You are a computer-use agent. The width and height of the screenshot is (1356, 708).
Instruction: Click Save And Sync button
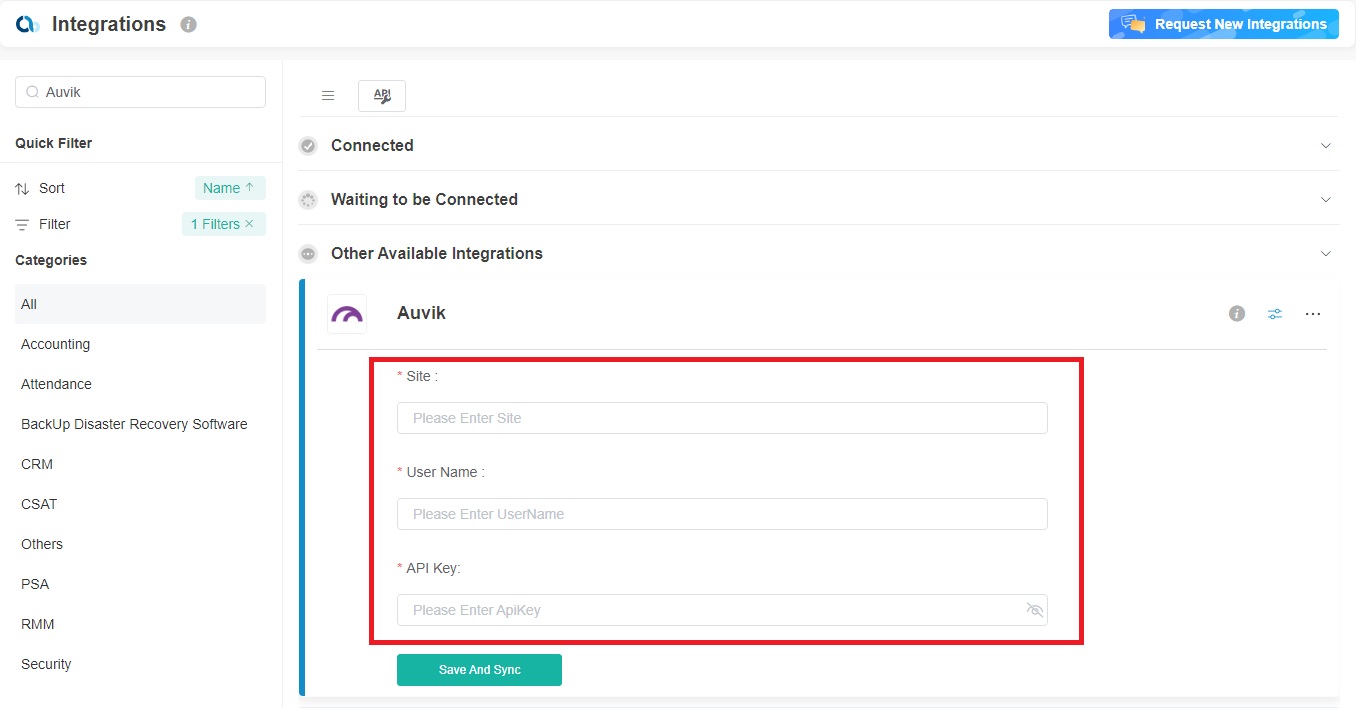479,670
